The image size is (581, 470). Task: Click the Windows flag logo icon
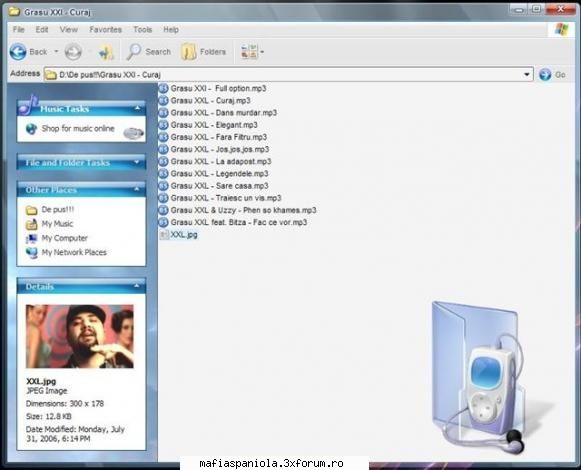pos(561,30)
